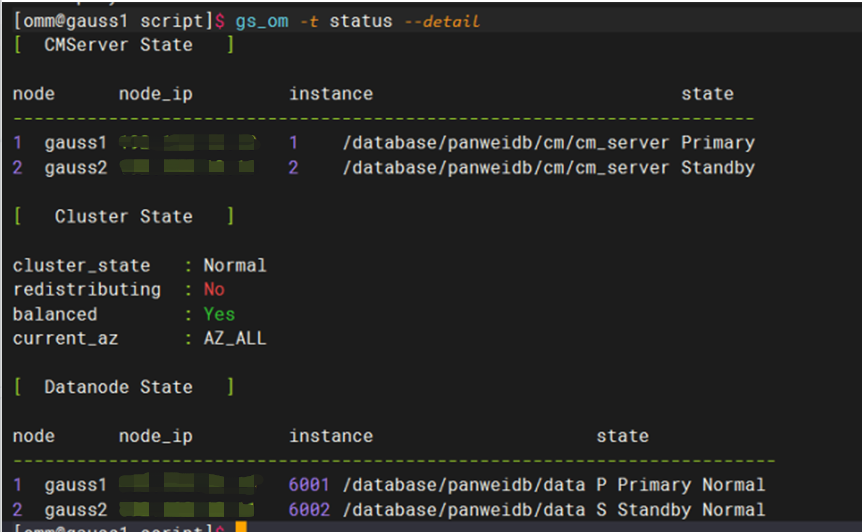
Task: Click gauss2's cm_server path
Action: tap(505, 167)
